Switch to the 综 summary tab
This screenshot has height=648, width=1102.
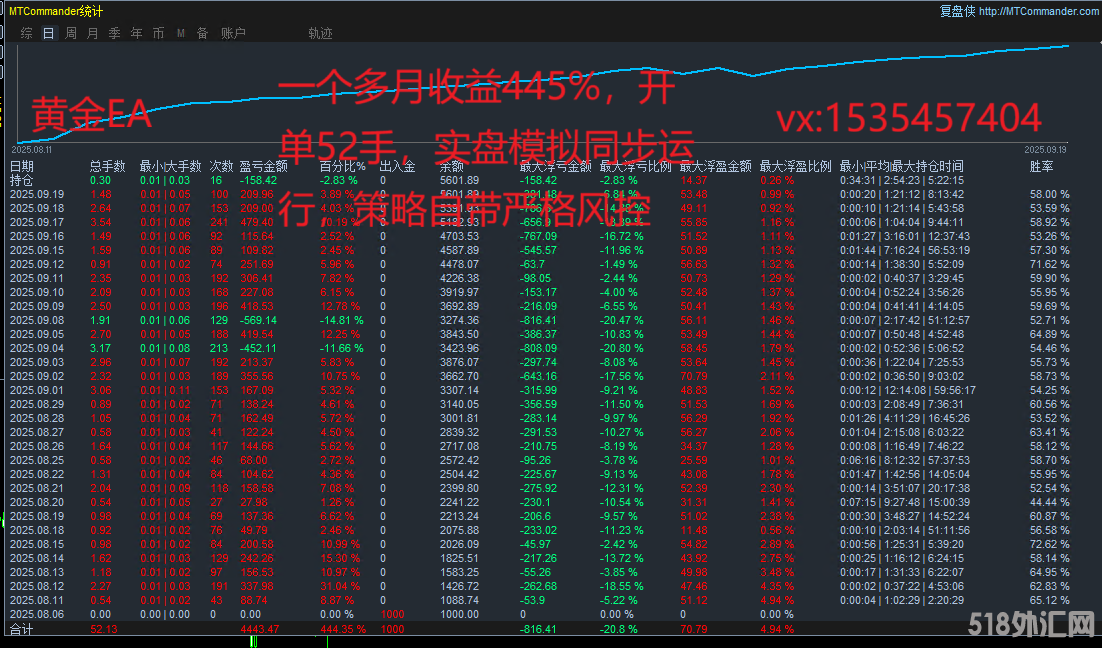(27, 33)
